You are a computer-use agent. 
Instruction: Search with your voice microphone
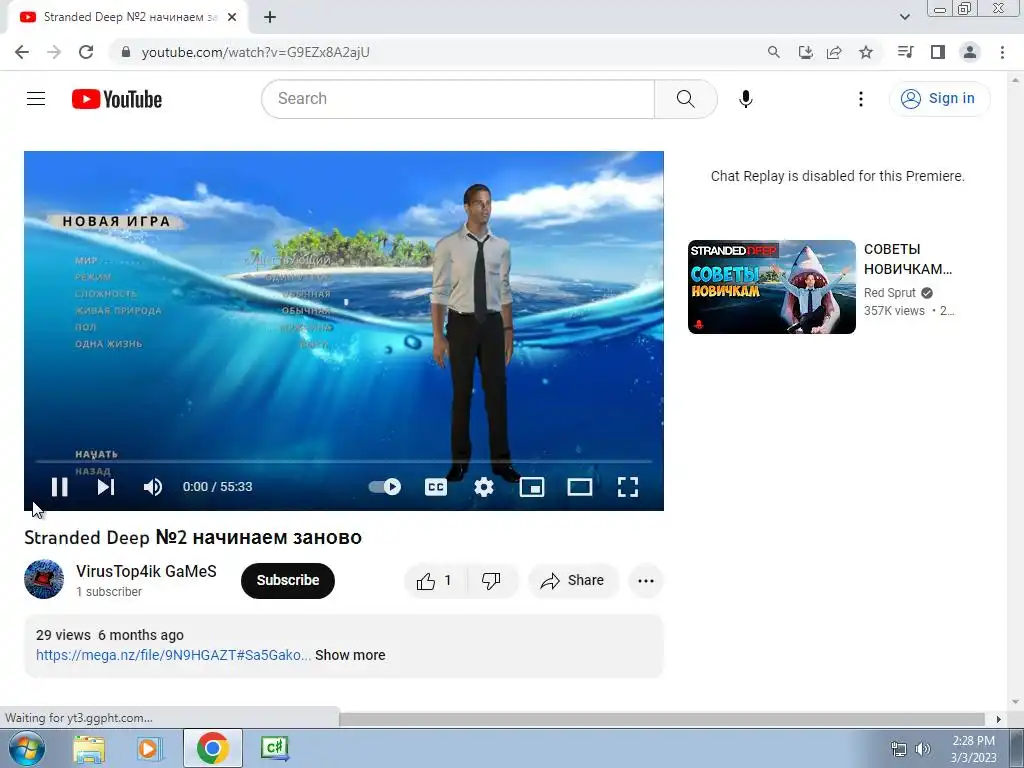(x=746, y=99)
